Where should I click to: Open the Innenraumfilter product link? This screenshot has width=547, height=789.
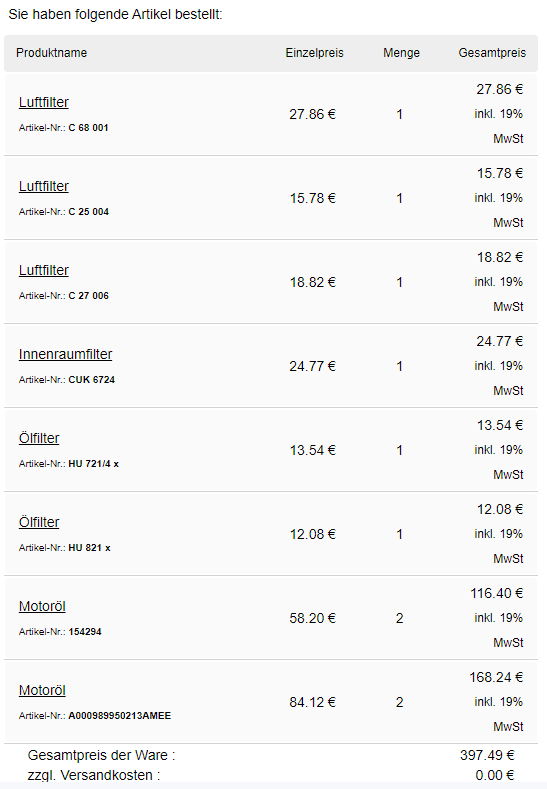click(65, 354)
